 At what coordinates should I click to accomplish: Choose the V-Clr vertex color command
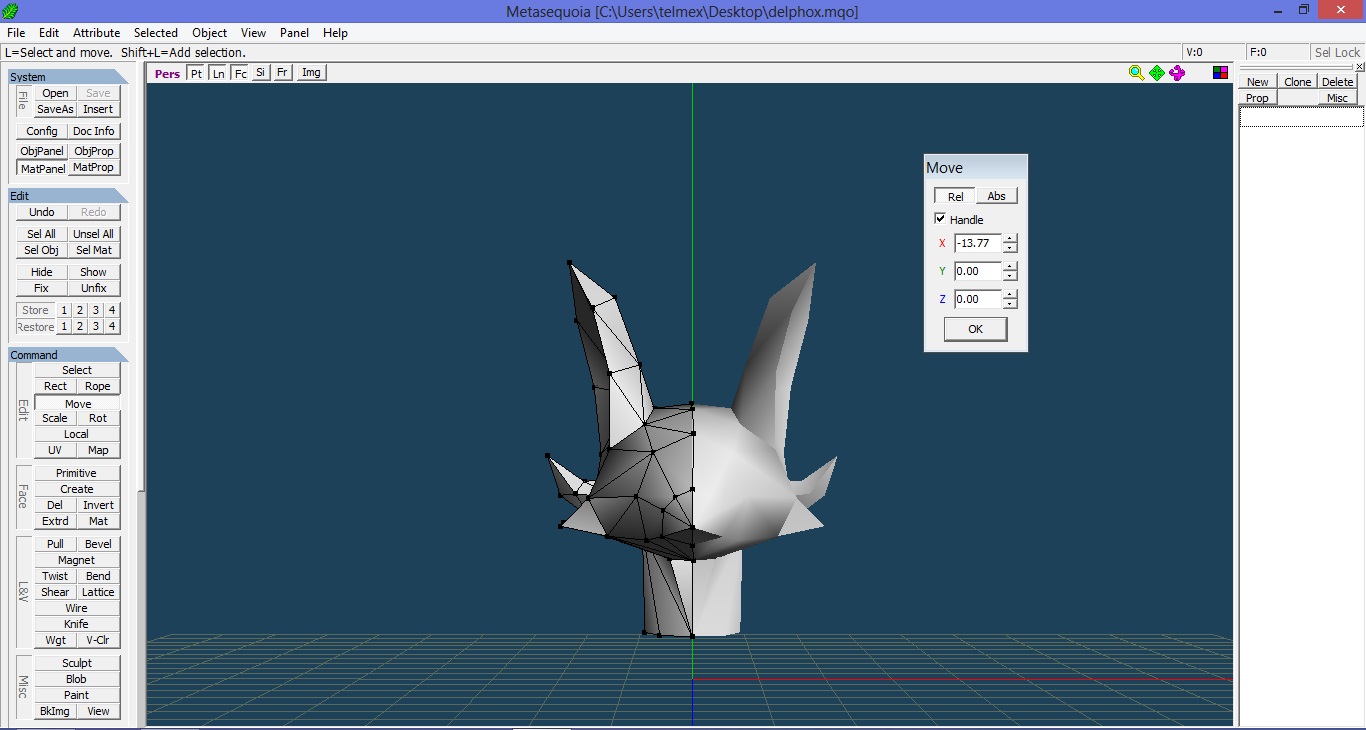coord(98,640)
